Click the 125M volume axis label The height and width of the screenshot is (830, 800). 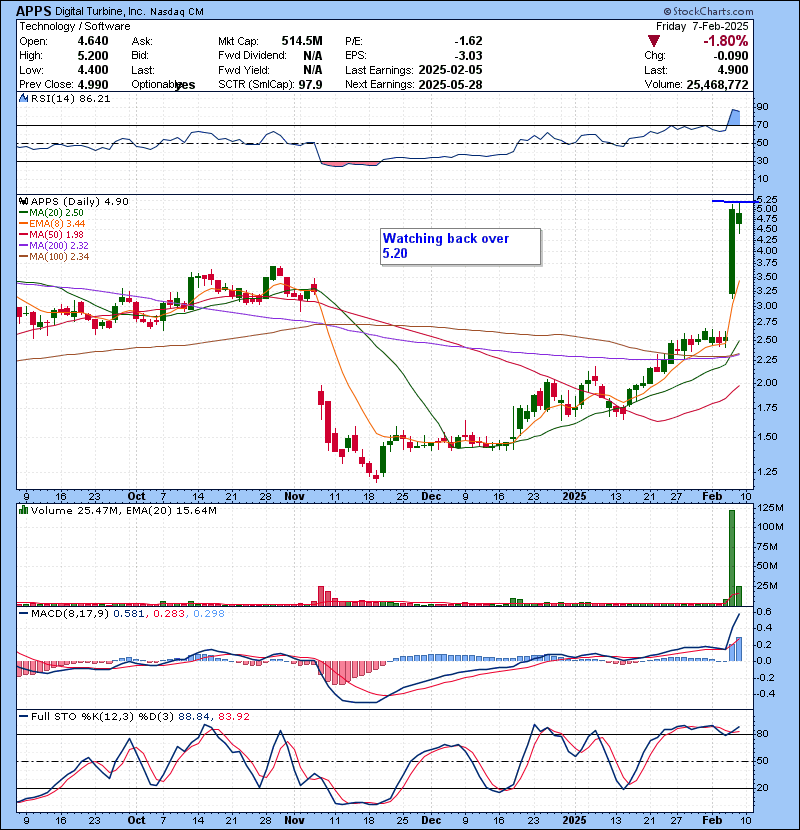tap(770, 508)
